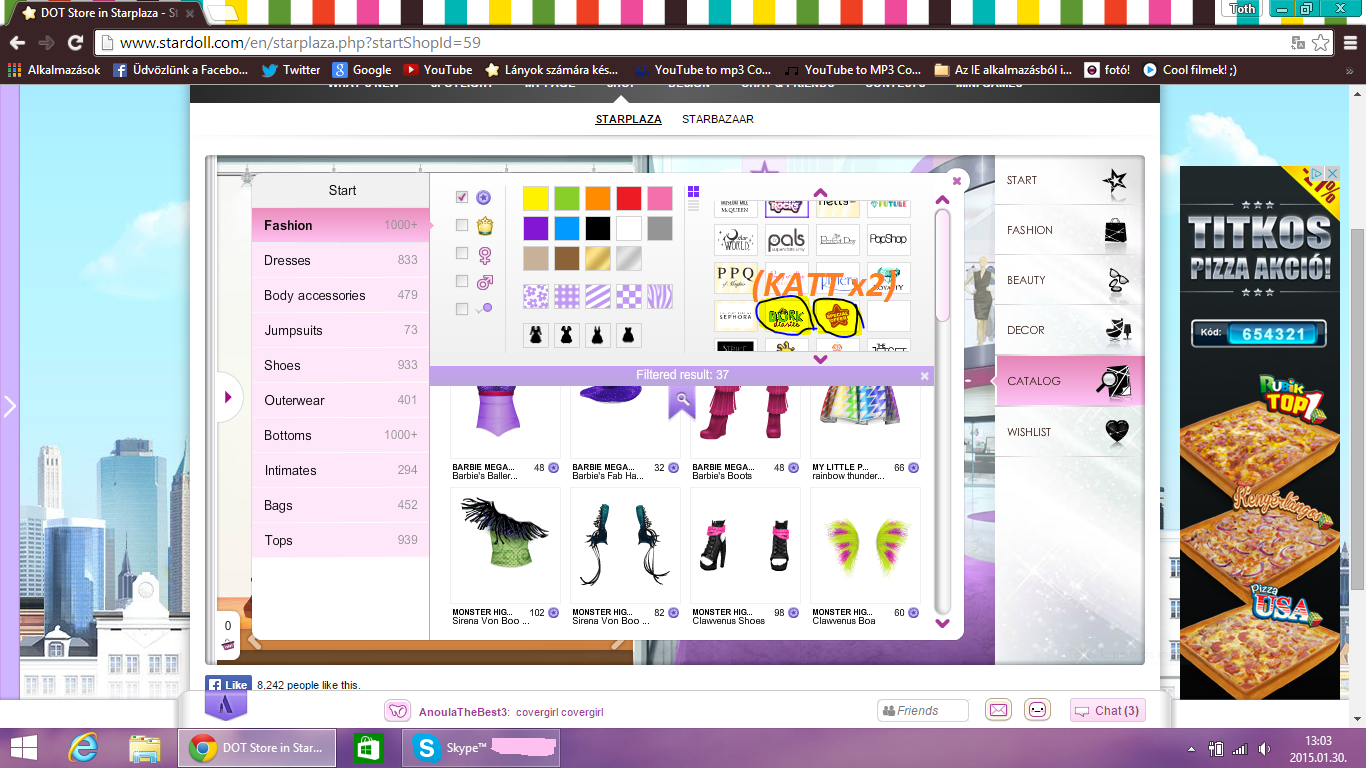
Task: Uncheck the Superstar star filter checkbox
Action: [x=462, y=197]
